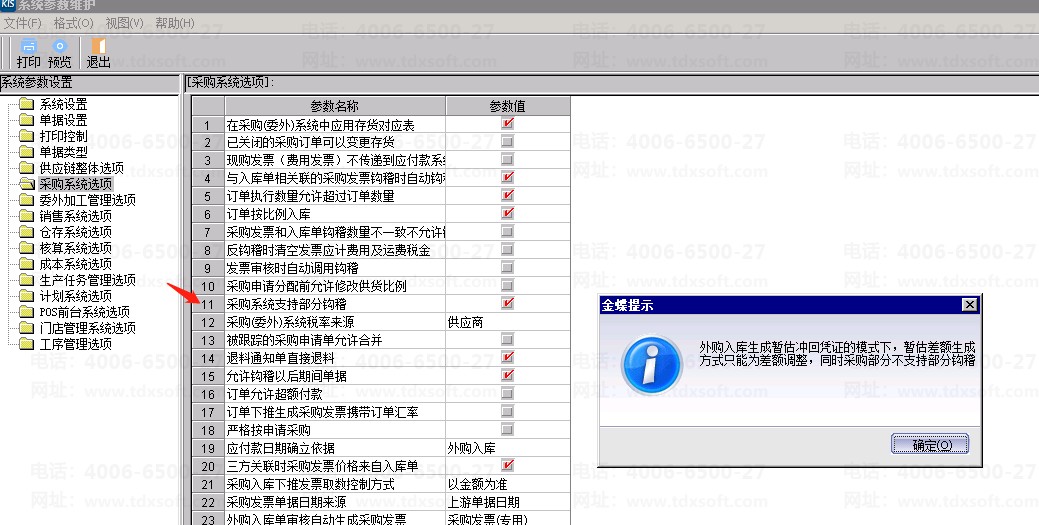Select the 销售系统选项 folder icon

(x=27, y=216)
